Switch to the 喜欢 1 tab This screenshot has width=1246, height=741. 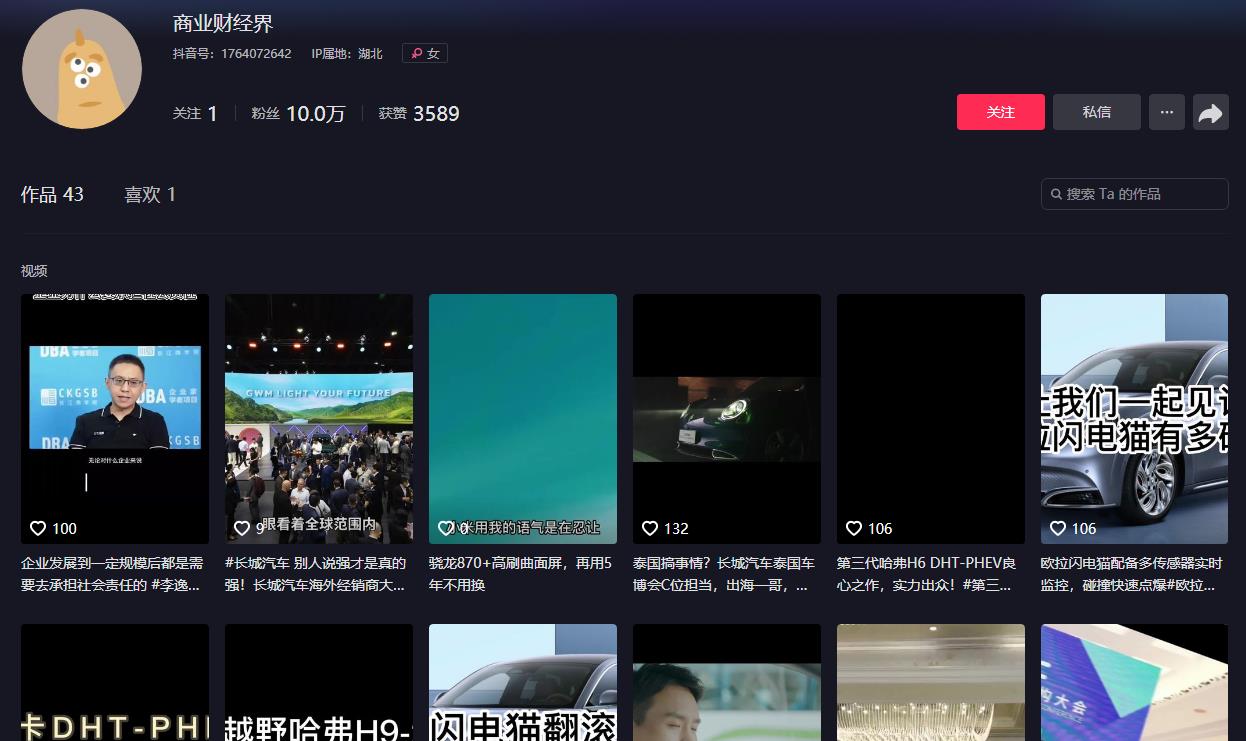tap(150, 194)
